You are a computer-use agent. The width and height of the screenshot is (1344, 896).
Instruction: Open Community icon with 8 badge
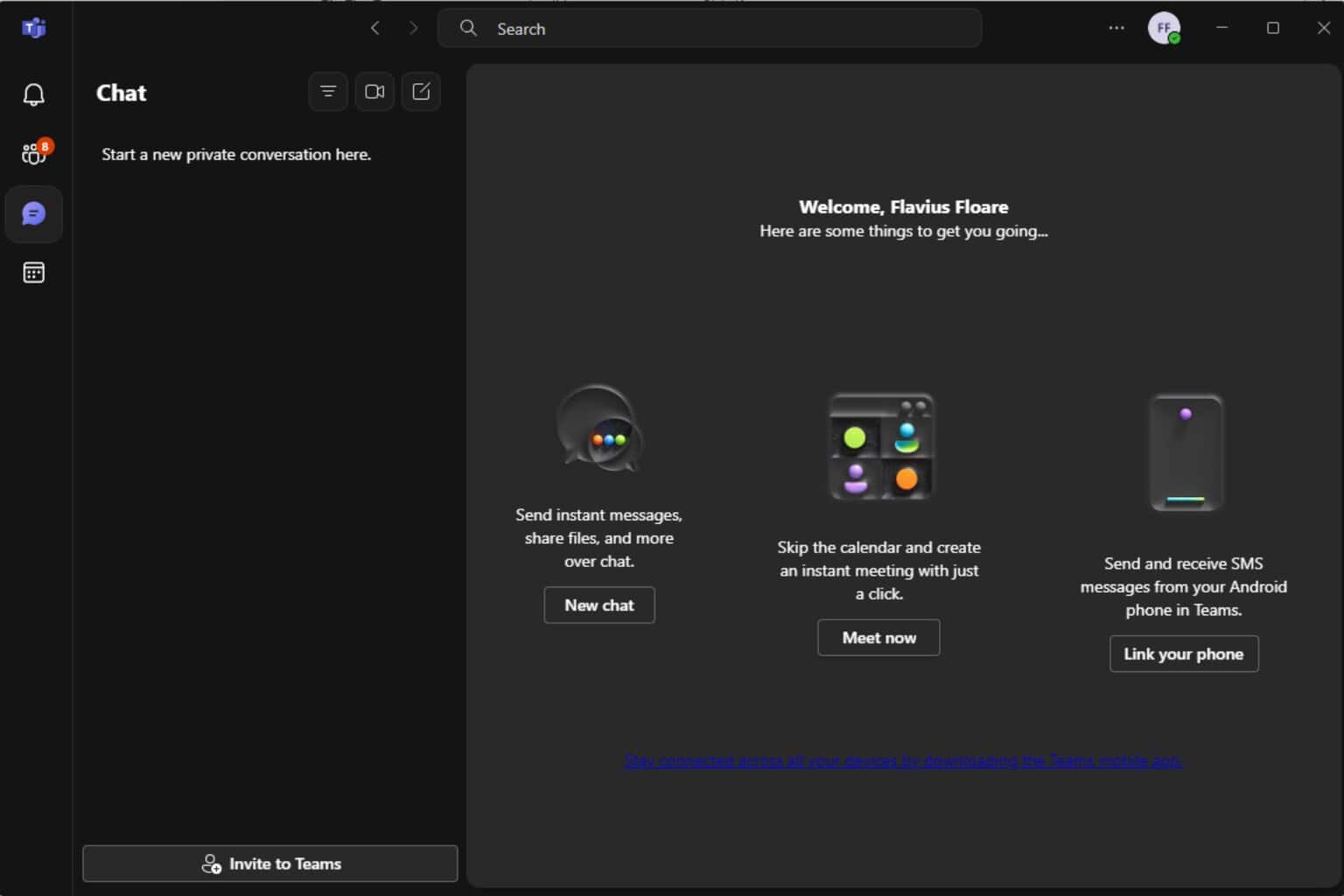(35, 153)
